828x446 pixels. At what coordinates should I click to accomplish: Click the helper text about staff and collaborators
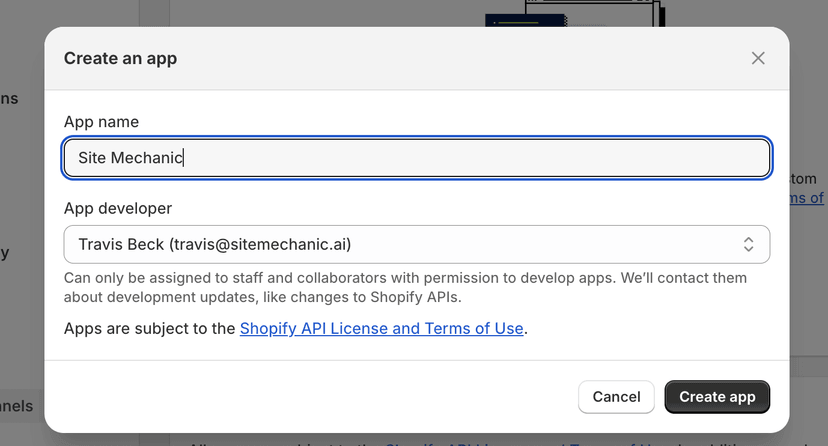(x=405, y=287)
